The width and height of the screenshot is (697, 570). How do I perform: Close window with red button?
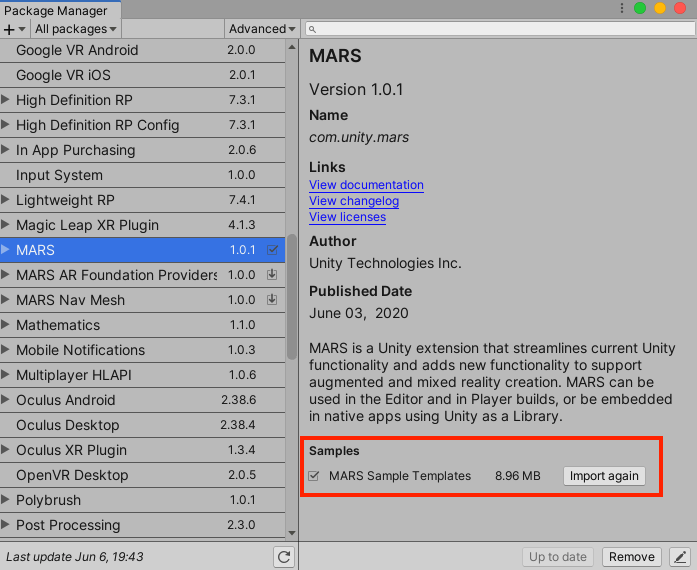coord(680,8)
